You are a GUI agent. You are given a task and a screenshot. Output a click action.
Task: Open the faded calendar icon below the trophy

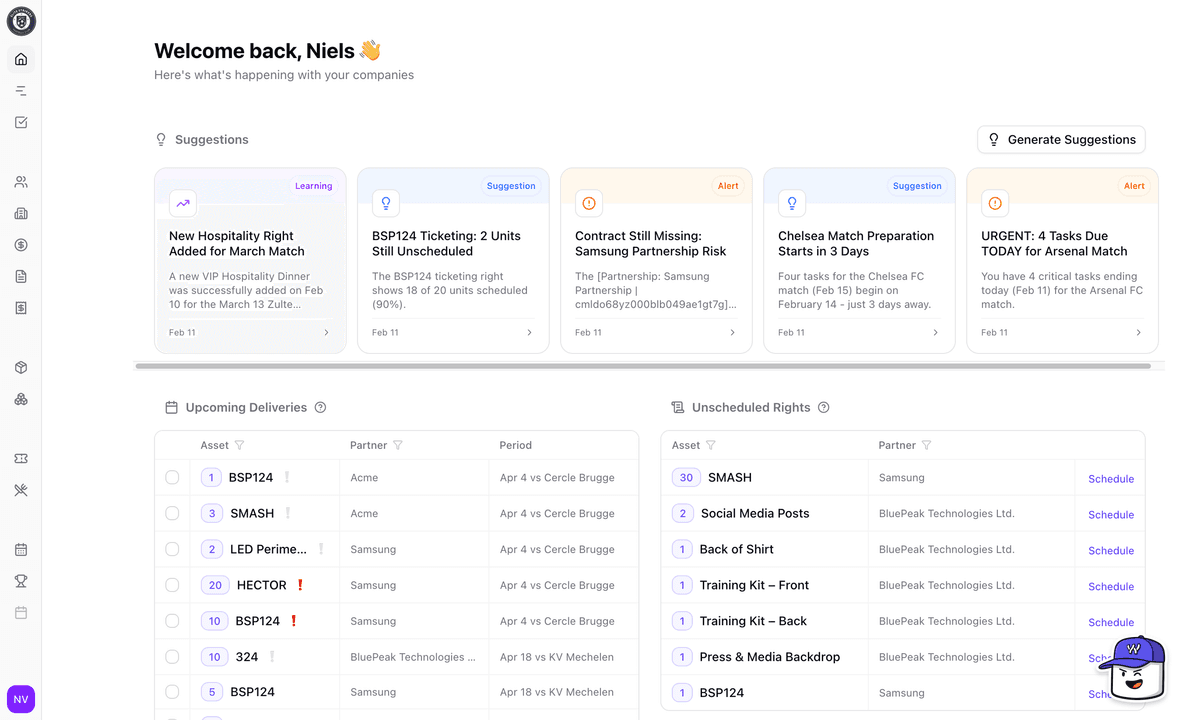pyautogui.click(x=21, y=613)
